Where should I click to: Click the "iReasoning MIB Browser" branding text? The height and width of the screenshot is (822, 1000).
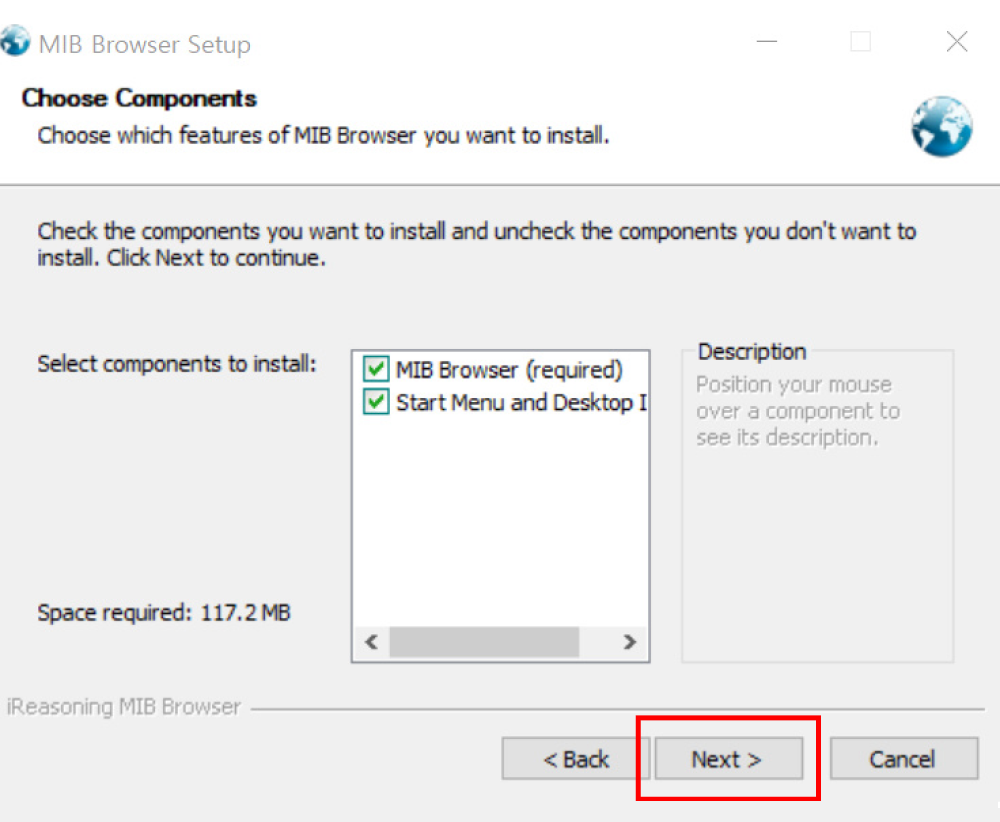pyautogui.click(x=124, y=707)
